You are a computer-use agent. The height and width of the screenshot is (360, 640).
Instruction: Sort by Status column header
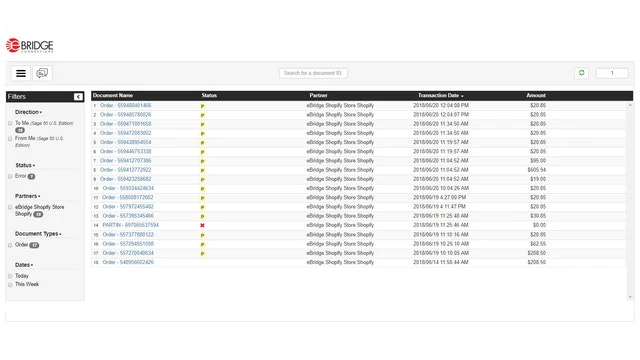point(209,96)
